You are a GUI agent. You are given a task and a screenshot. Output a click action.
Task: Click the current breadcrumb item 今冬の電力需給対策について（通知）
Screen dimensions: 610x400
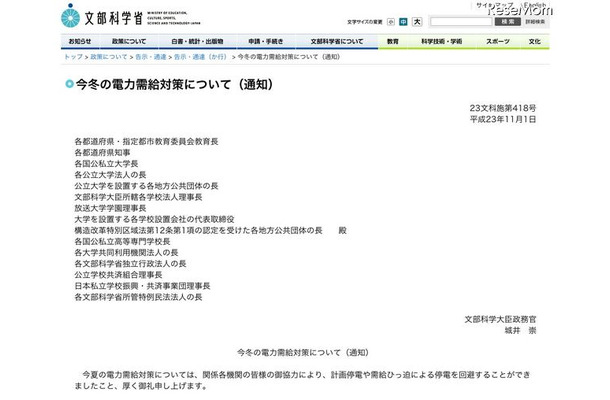point(289,57)
